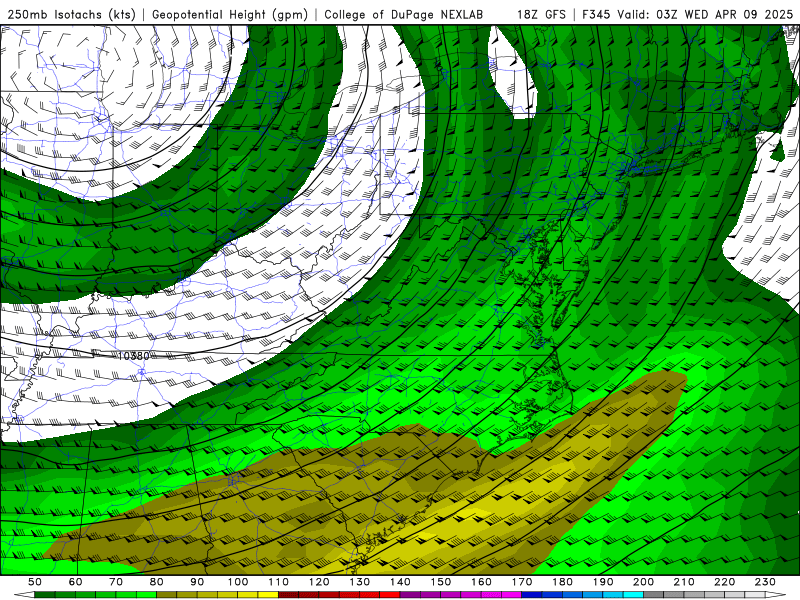Click the 50 knot legend value

[x=35, y=582]
